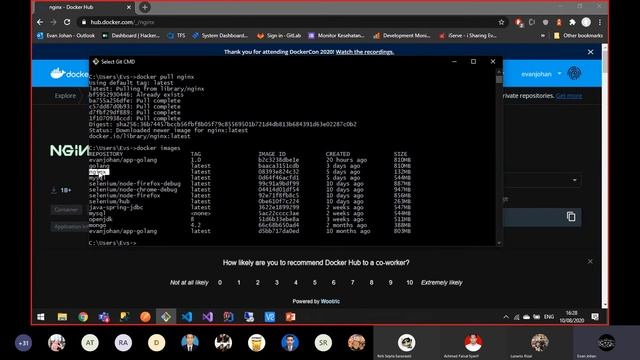640x360 pixels.
Task: Open PowerPoint from taskbar
Action: 290,317
